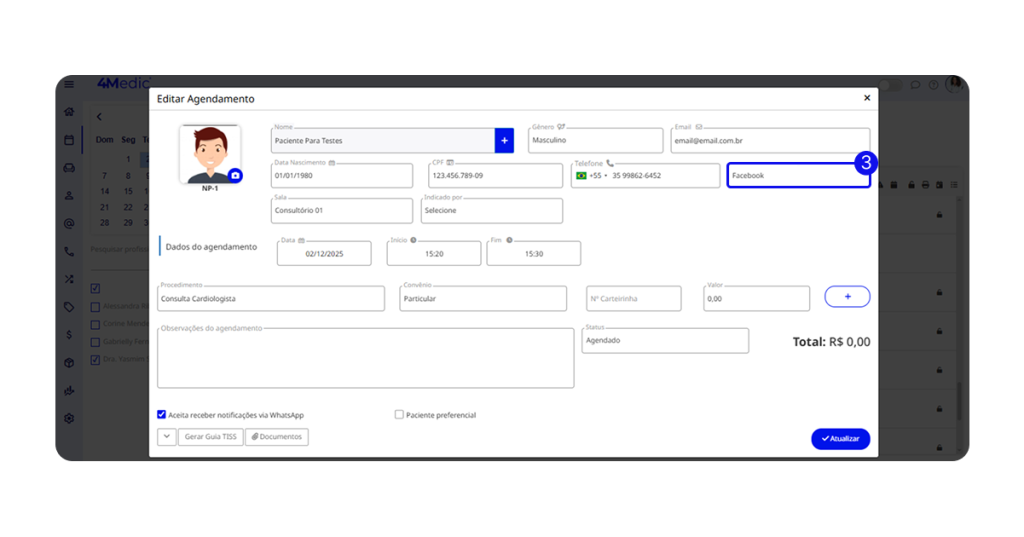
Task: Click the Observações do agendamento text area
Action: pos(365,359)
